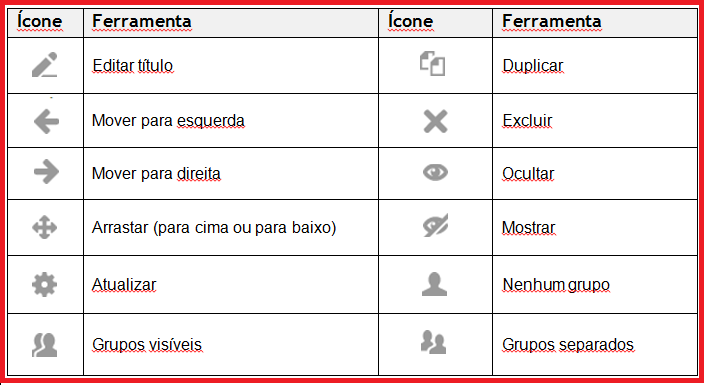The width and height of the screenshot is (705, 385).
Task: Click the Grupos separados text
Action: click(x=568, y=345)
